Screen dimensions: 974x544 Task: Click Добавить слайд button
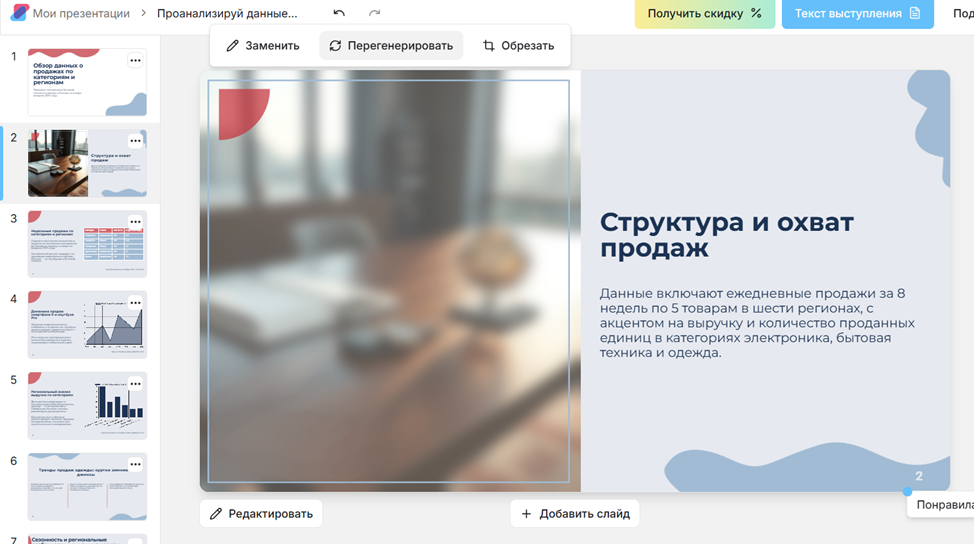(x=575, y=514)
